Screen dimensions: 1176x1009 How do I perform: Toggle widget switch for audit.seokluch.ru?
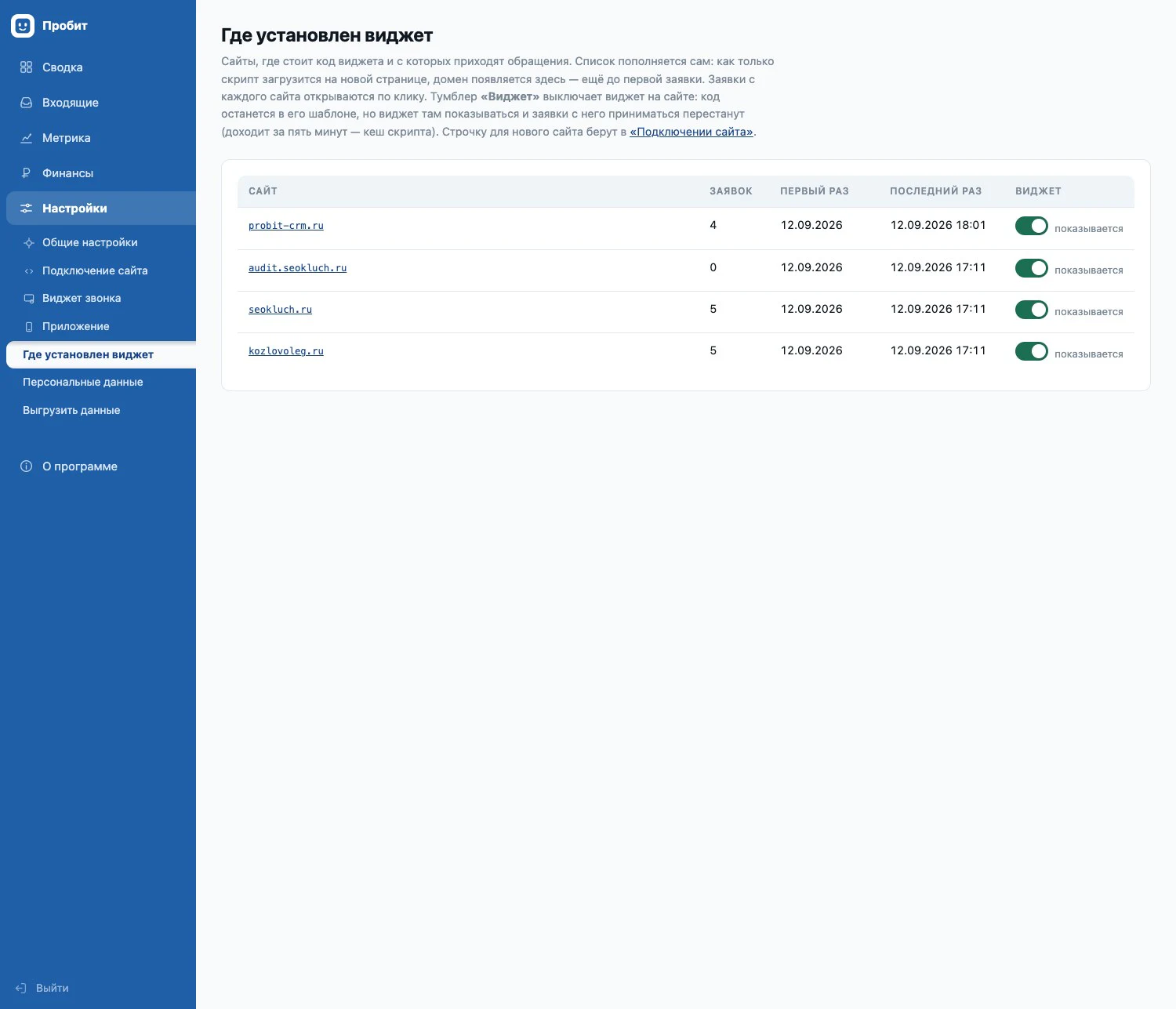(1031, 268)
